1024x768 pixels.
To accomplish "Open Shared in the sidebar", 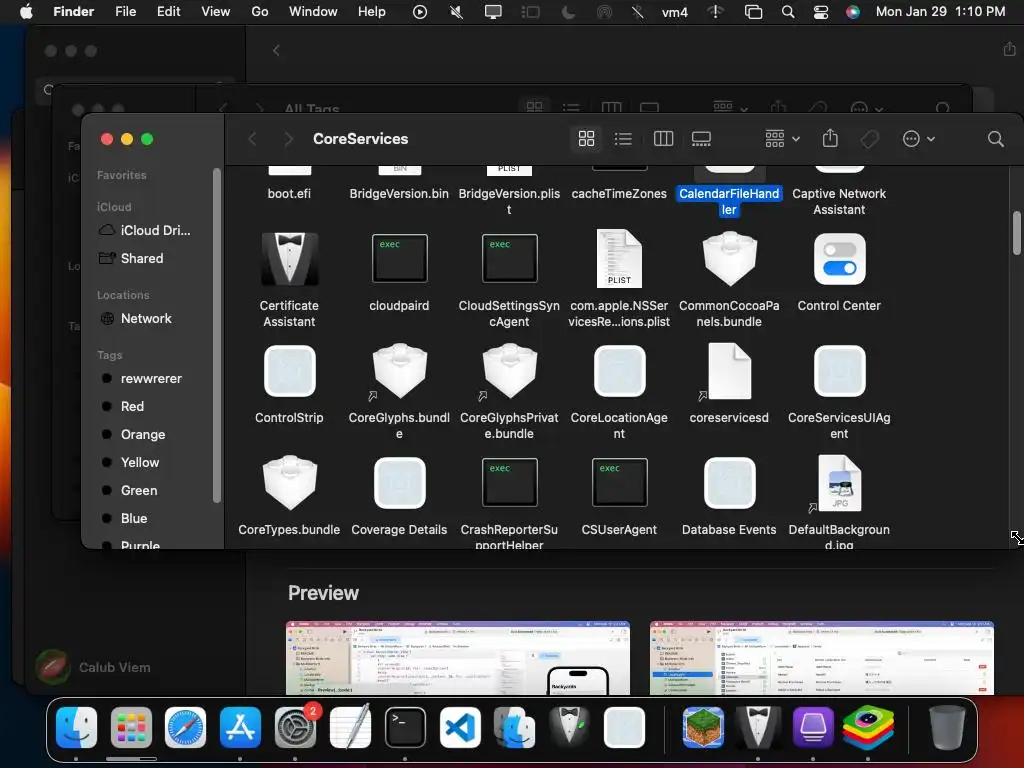I will tap(154, 259).
